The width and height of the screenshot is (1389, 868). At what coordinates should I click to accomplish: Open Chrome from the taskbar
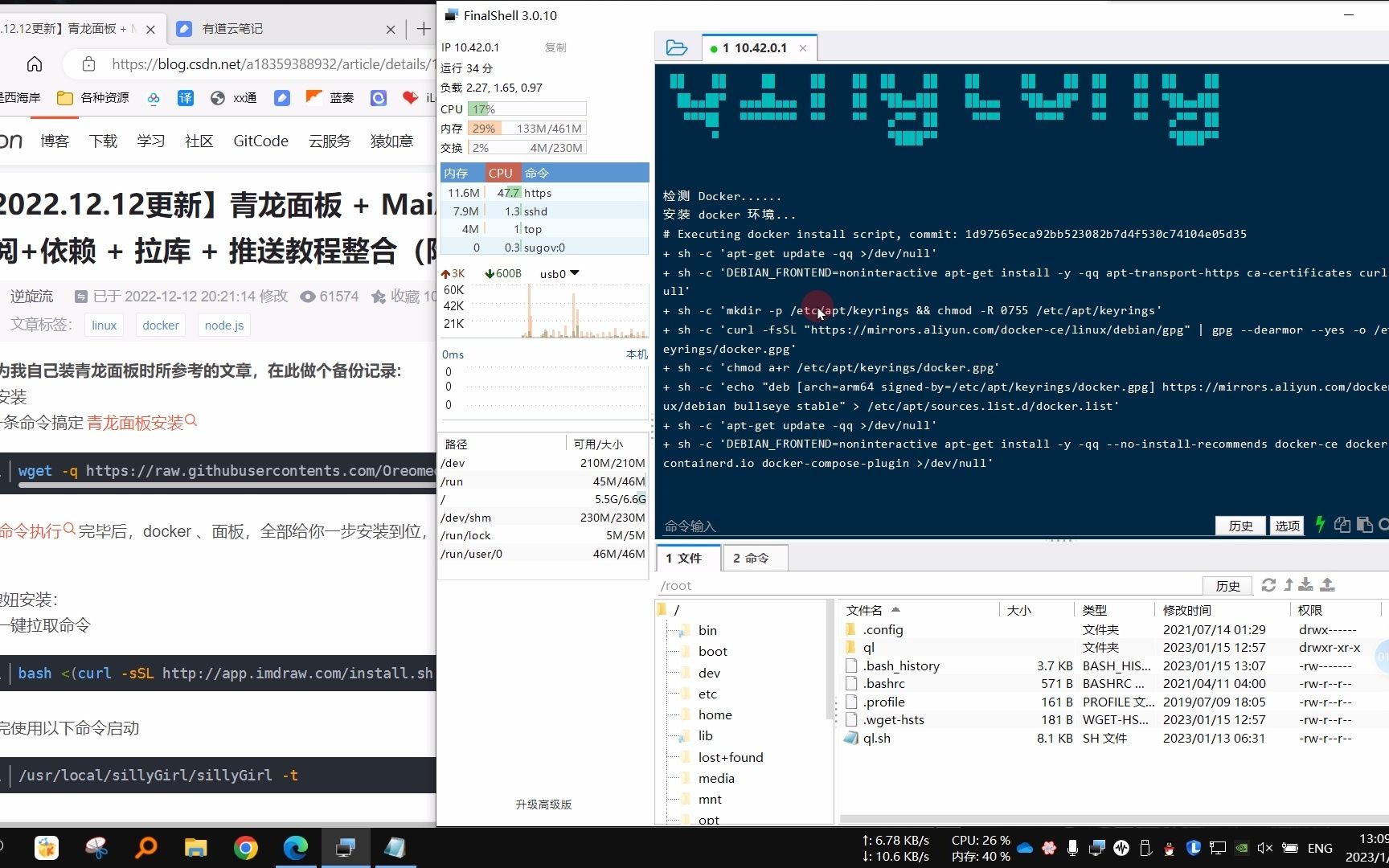(x=245, y=848)
